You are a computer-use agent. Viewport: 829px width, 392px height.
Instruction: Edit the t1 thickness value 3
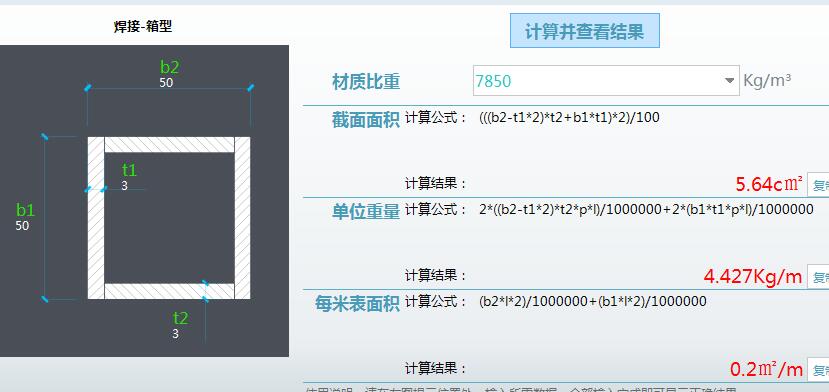tap(124, 186)
